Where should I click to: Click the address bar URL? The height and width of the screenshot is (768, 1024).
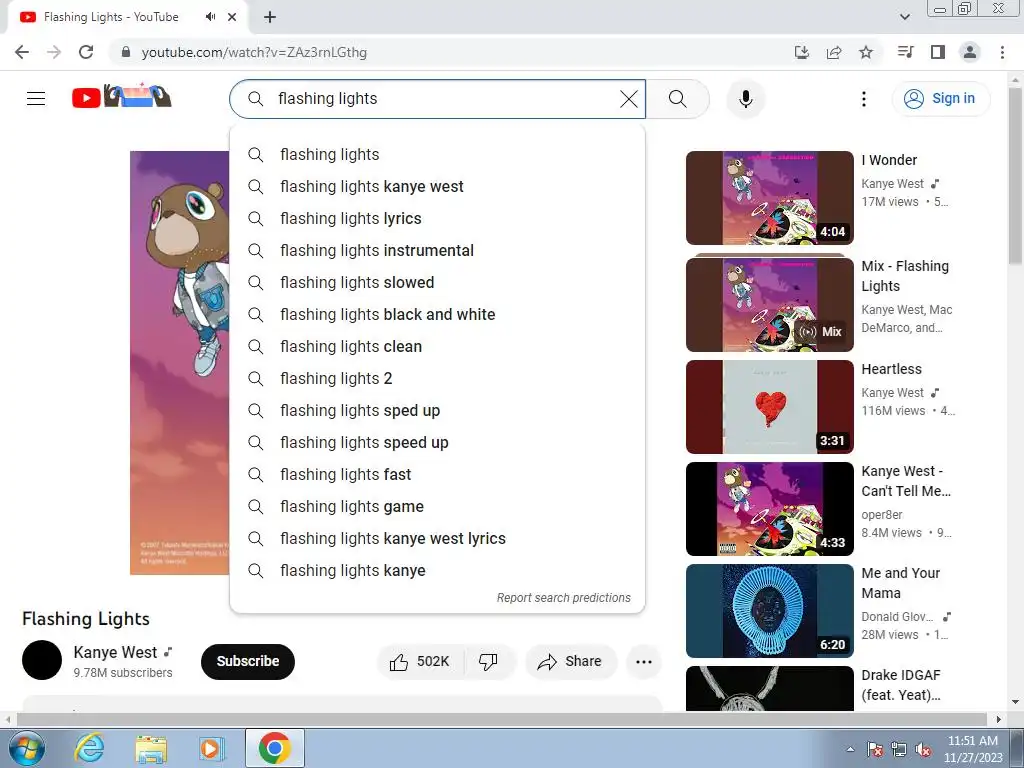pos(254,52)
